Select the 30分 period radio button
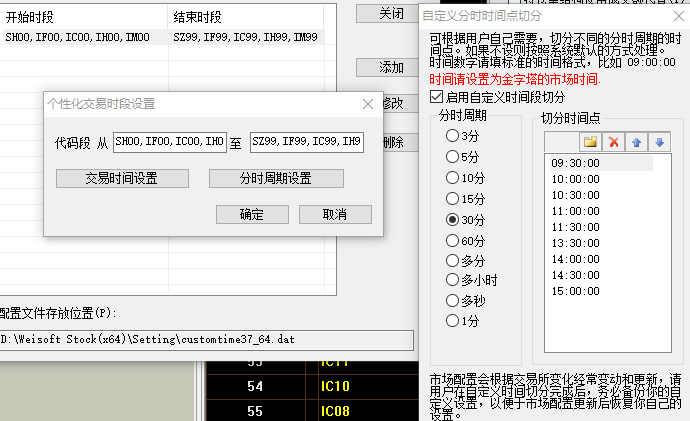Viewport: 690px width, 421px height. [452, 220]
